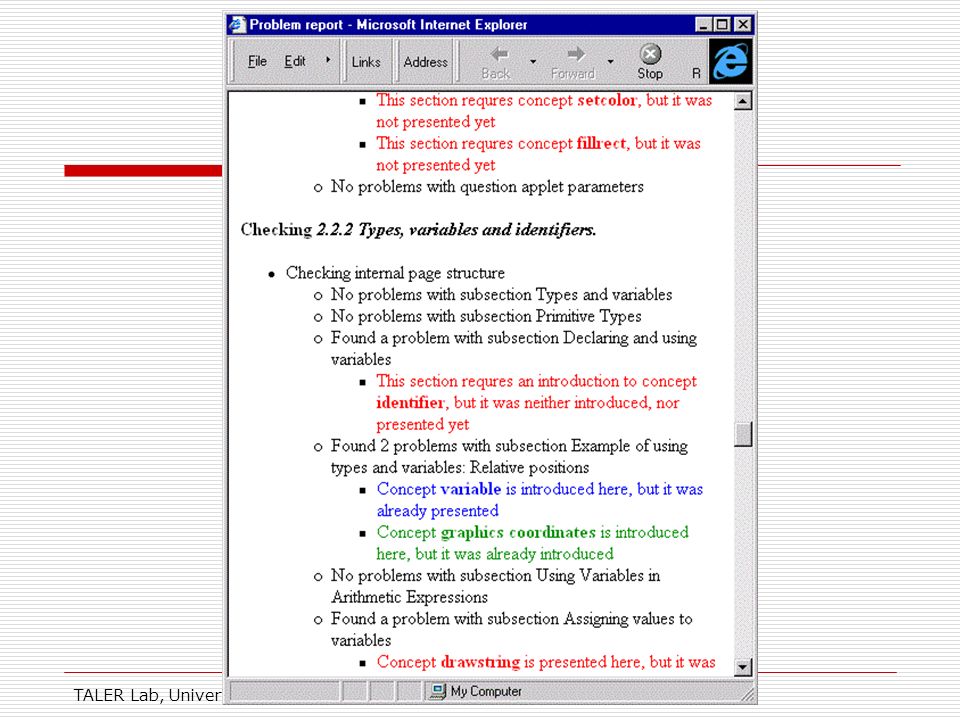
Task: Click the bold blue word variable
Action: (470, 489)
